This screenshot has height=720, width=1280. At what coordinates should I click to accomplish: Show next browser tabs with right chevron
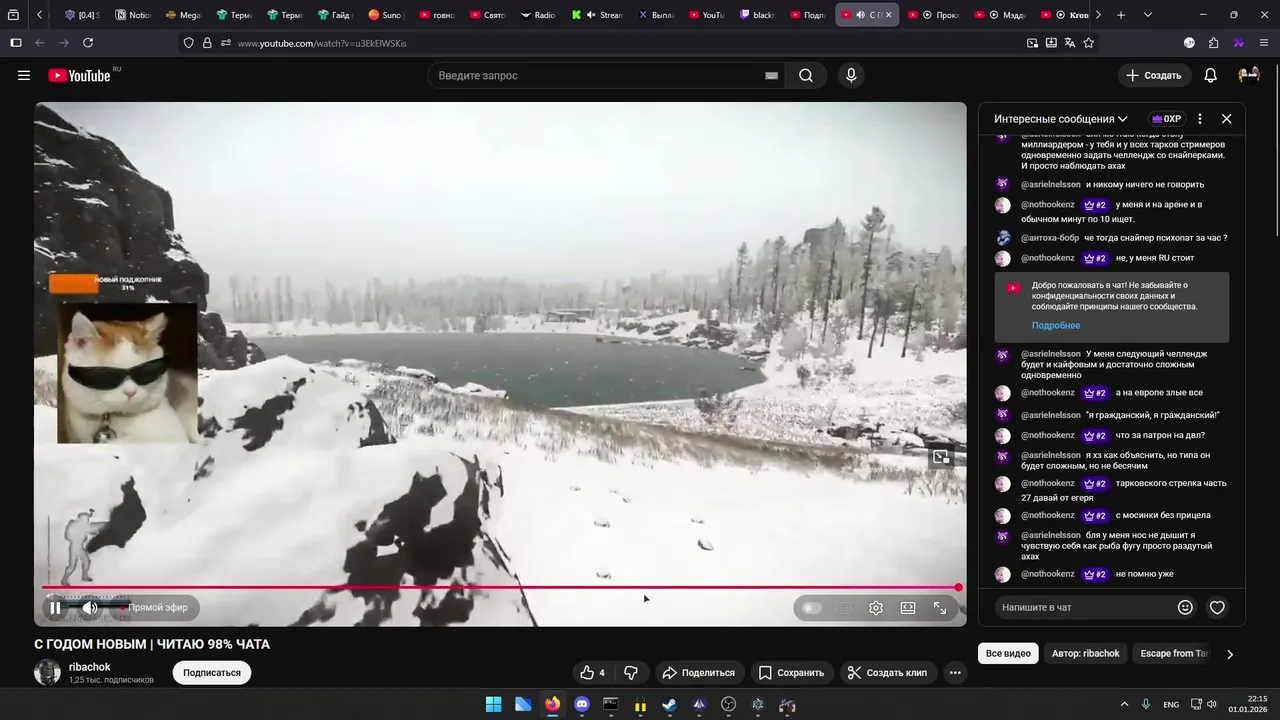1098,15
